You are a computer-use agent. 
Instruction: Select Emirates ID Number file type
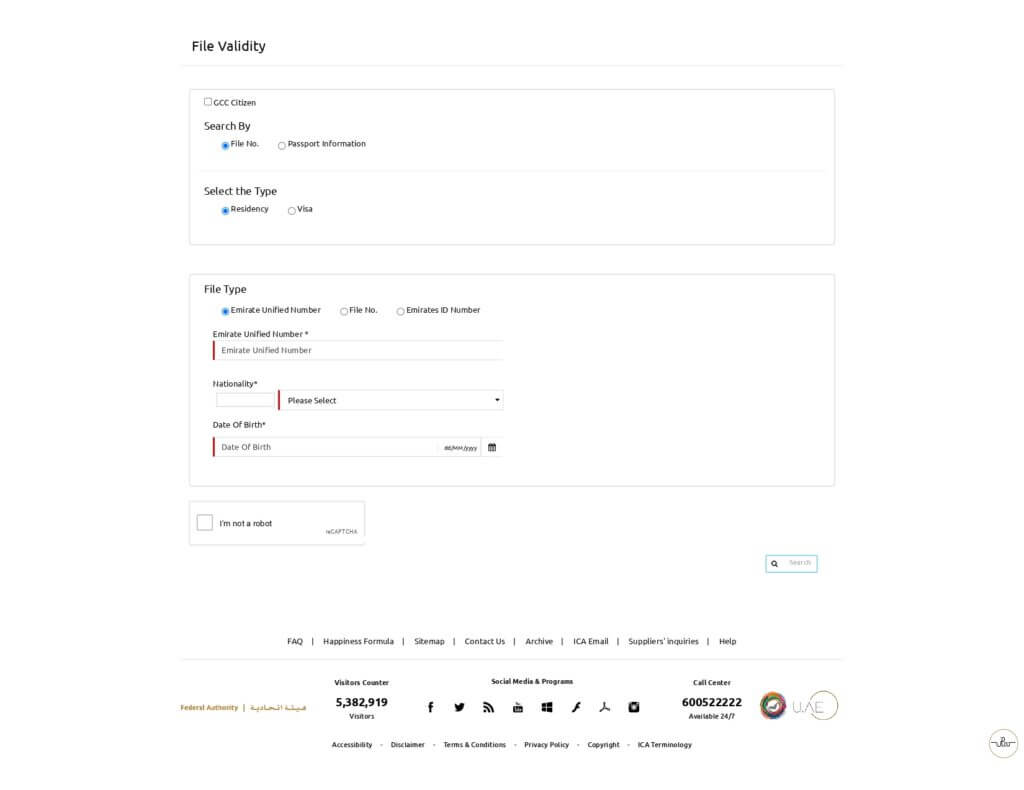pos(401,311)
